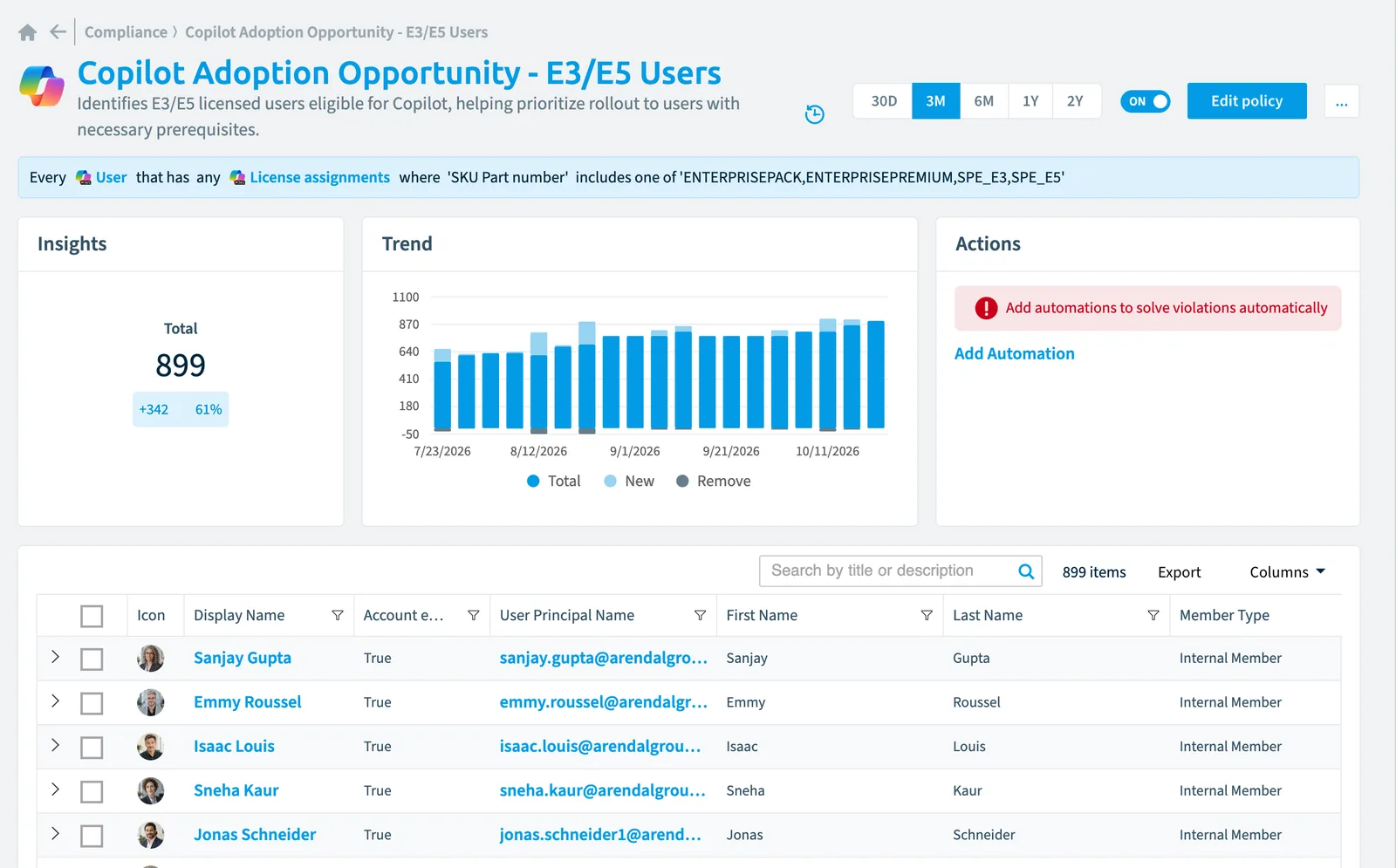Open the Sanjay Gupta profile link
This screenshot has height=868, width=1396.
(x=243, y=659)
